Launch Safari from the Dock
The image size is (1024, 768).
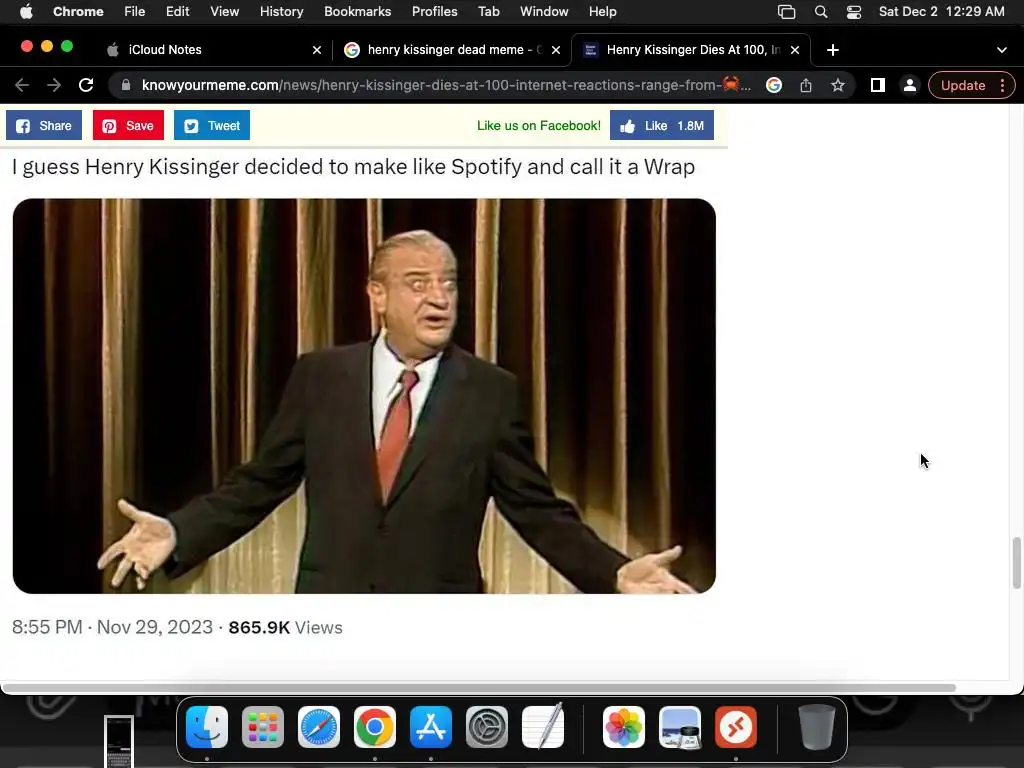[319, 727]
